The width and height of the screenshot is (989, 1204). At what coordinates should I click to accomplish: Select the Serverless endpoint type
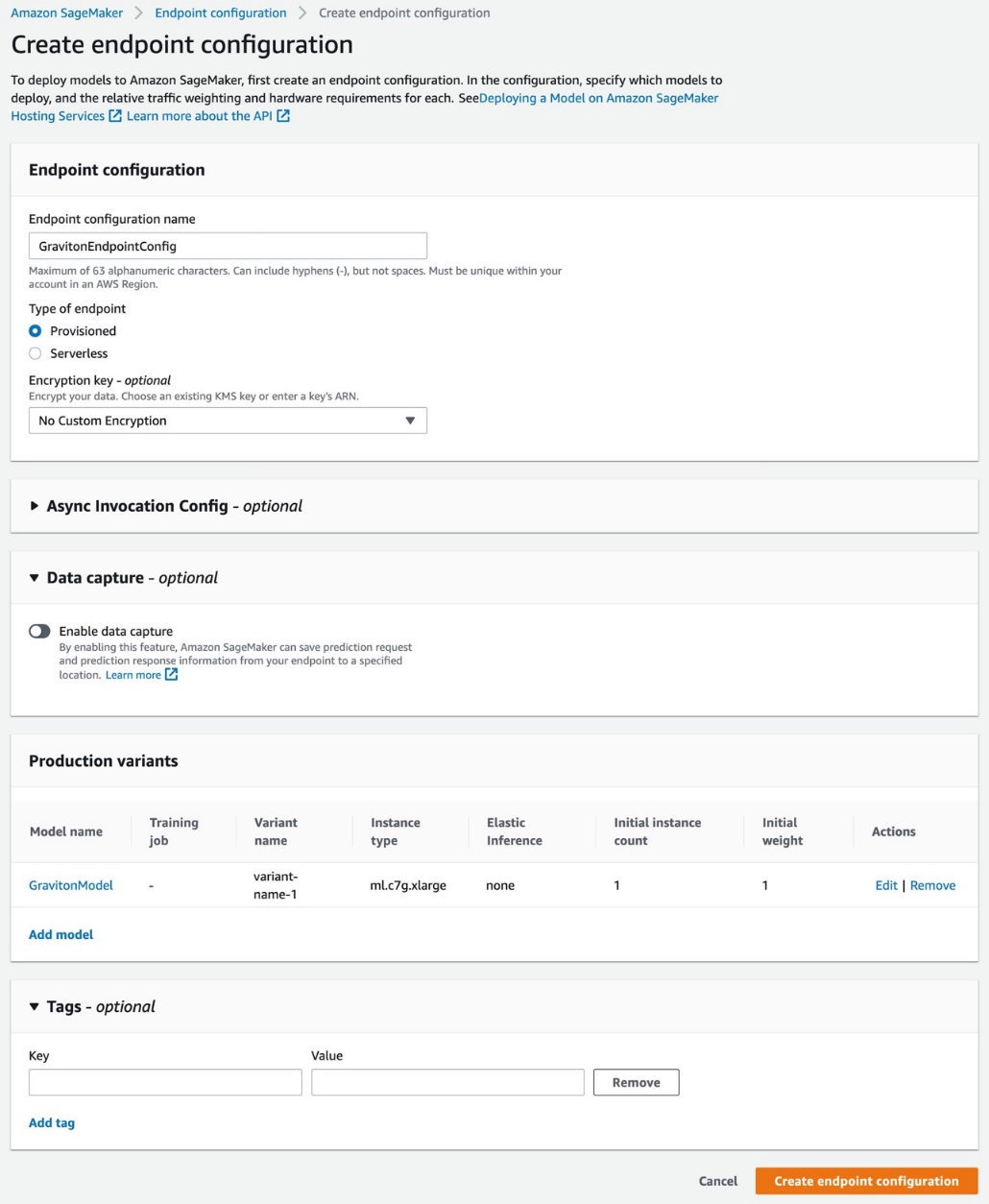36,353
